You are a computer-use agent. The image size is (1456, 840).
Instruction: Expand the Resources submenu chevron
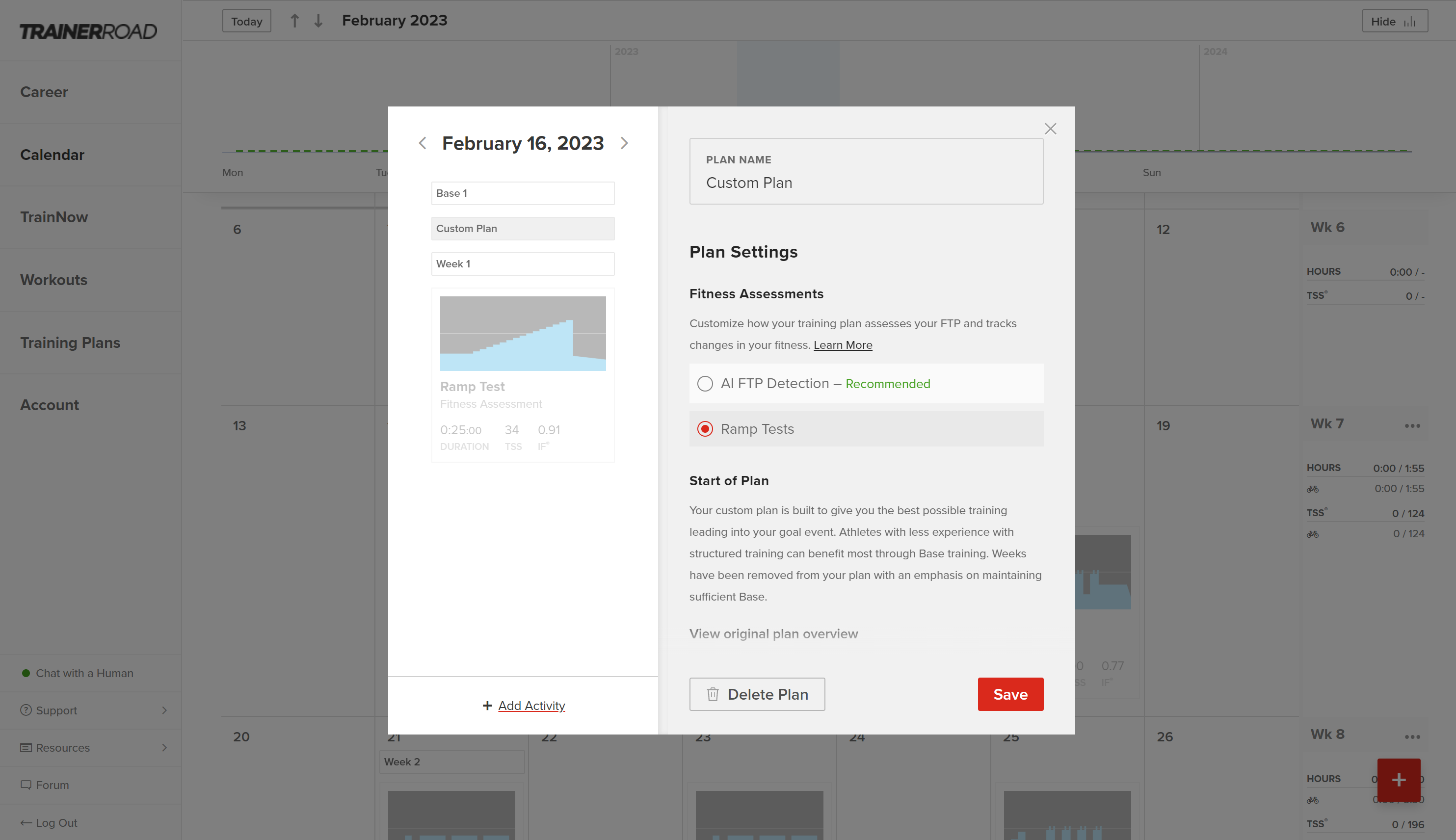(164, 748)
